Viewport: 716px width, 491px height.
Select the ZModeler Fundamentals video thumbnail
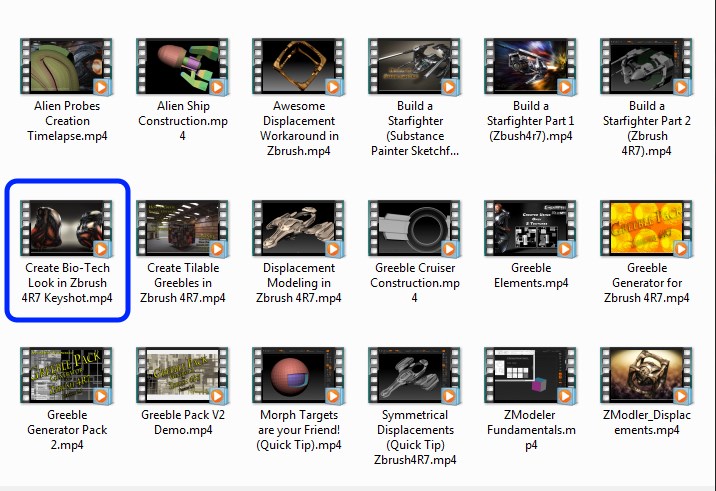(531, 375)
